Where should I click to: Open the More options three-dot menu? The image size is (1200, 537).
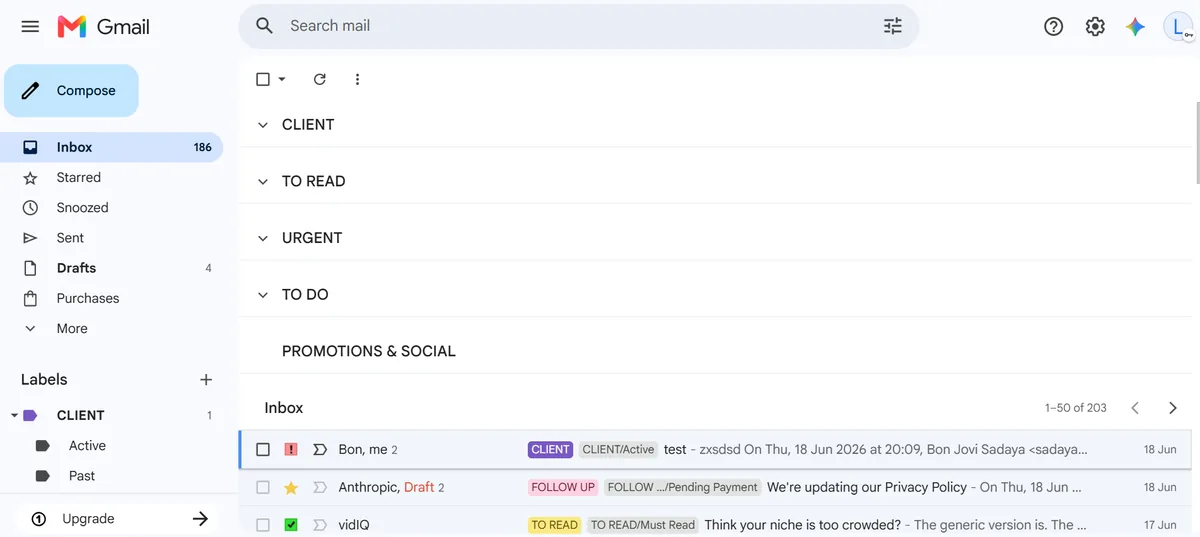tap(357, 79)
